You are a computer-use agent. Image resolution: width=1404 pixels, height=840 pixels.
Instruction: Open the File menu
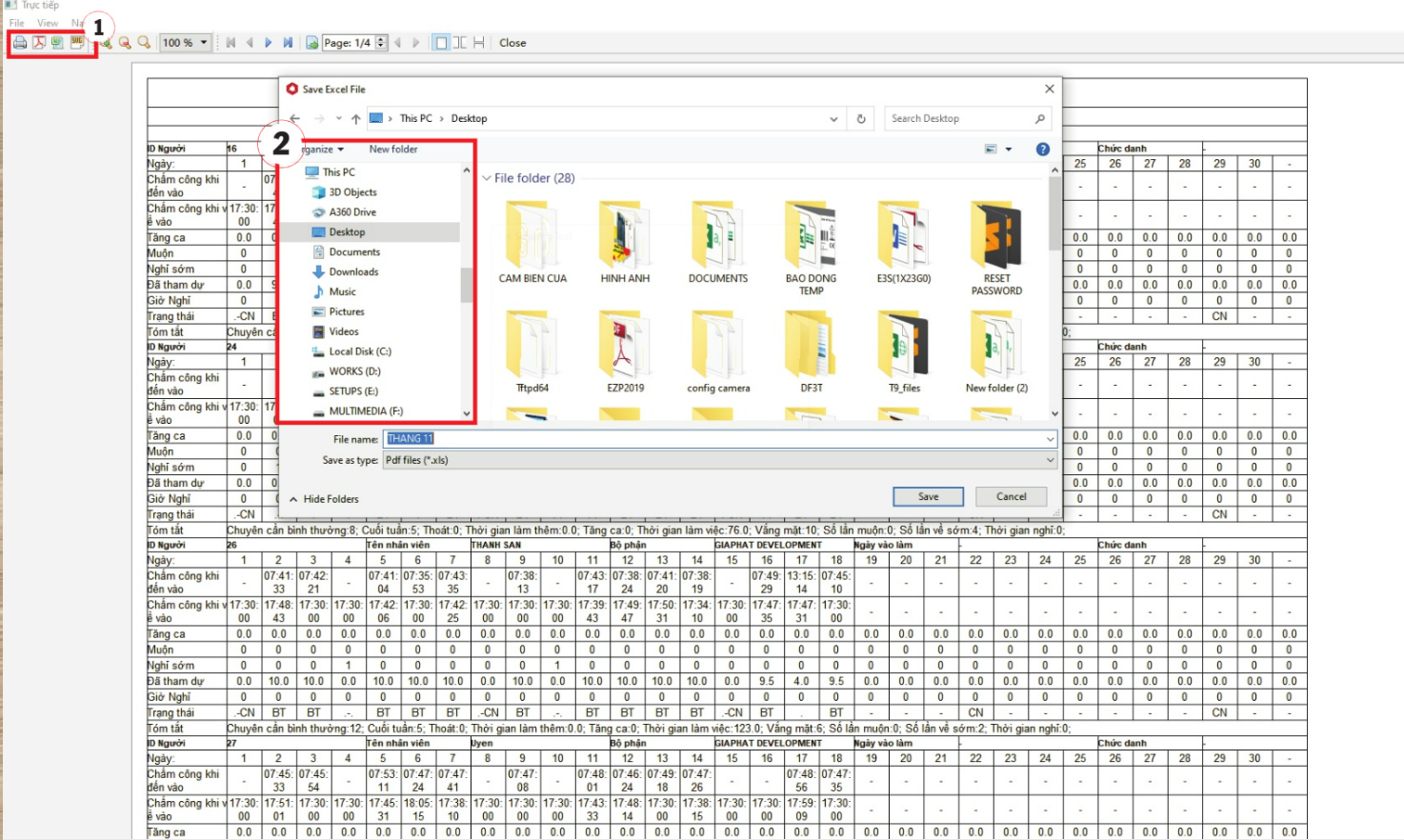17,23
